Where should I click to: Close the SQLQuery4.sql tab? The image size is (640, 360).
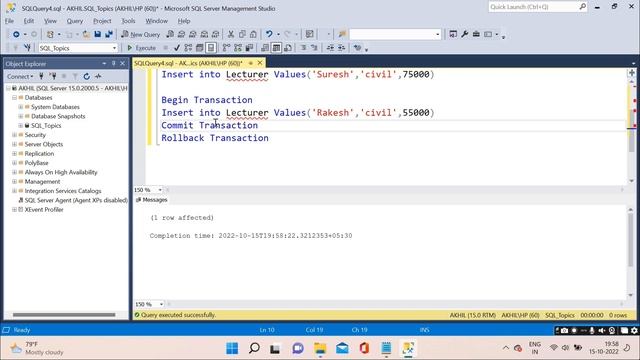point(260,63)
